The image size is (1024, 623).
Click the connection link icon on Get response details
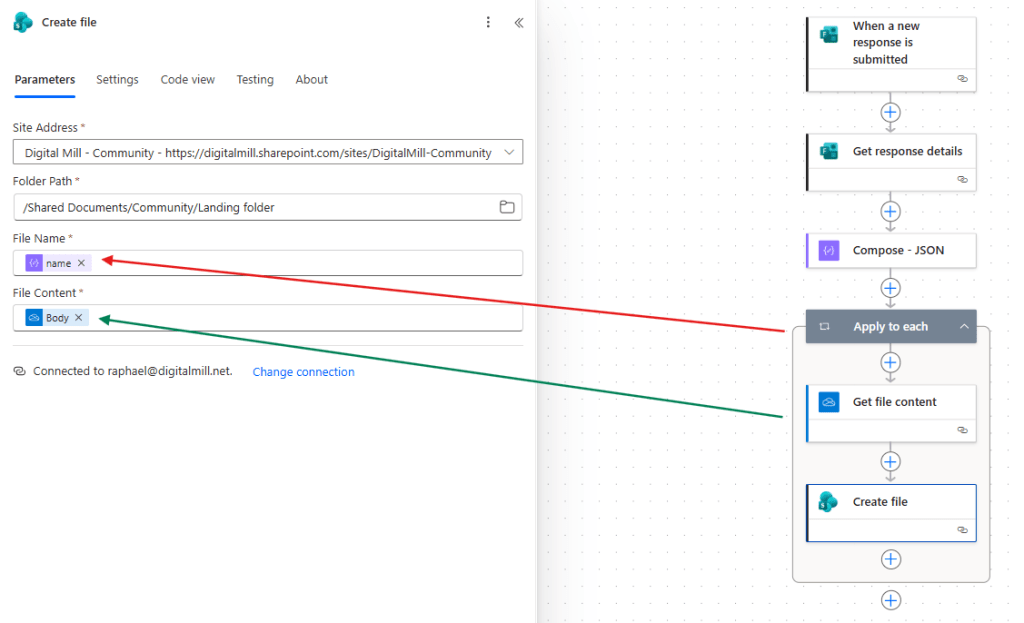[x=962, y=180]
